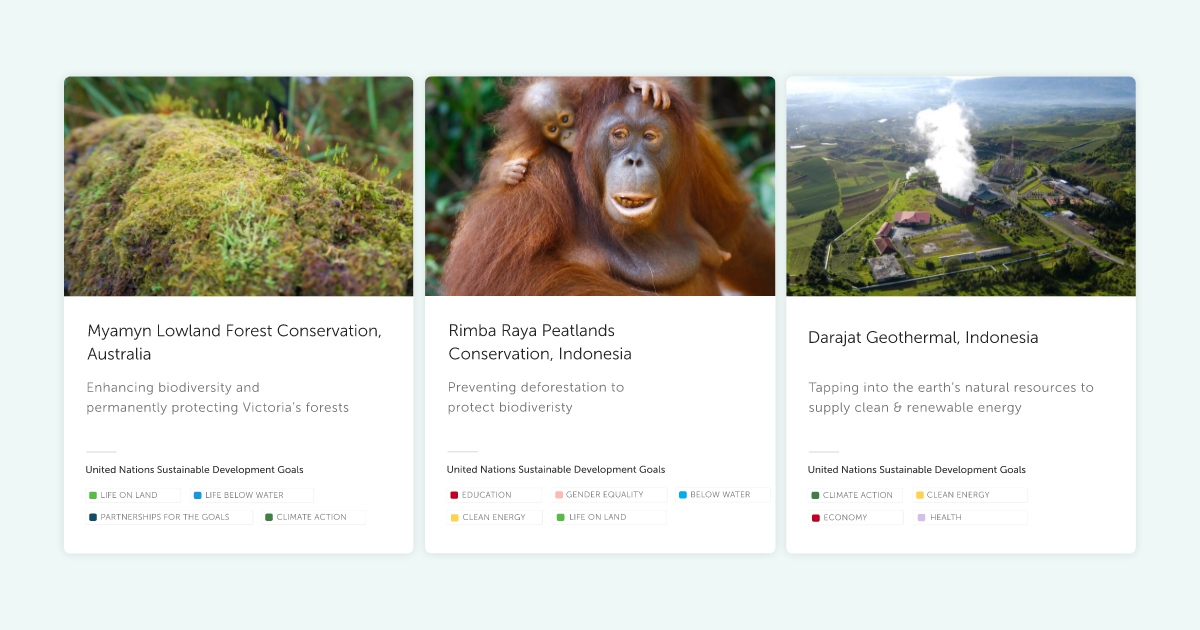The image size is (1200, 630).
Task: Click the pink swatch beside Gender Equality
Action: click(559, 495)
